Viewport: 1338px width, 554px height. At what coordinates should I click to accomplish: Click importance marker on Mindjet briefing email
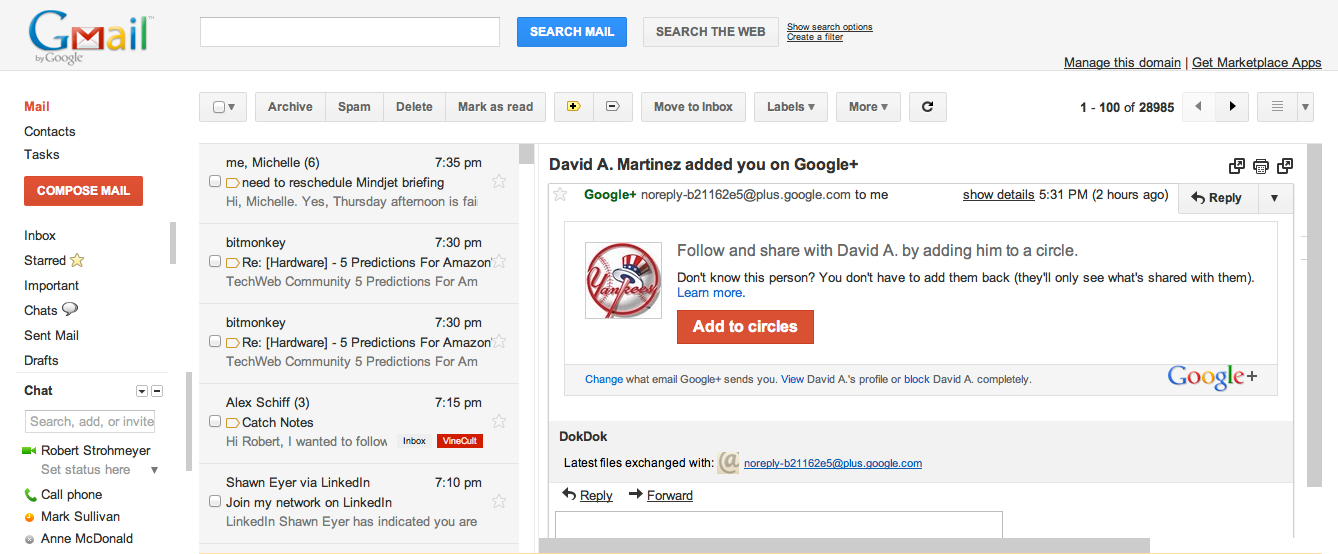(232, 183)
